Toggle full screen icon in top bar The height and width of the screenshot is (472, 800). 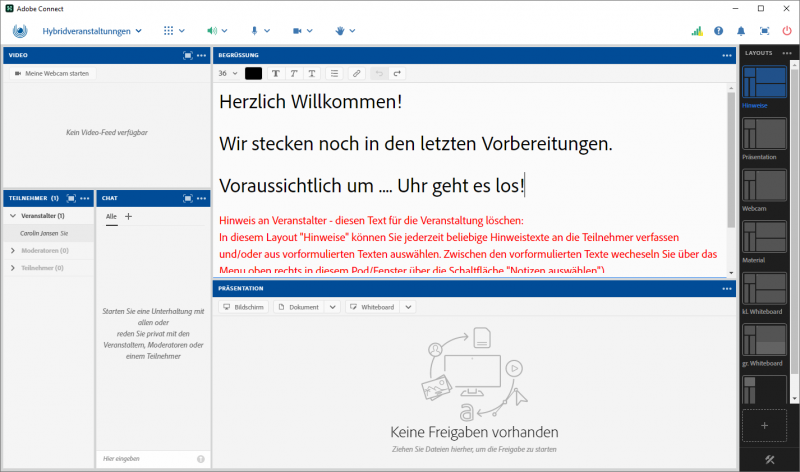pyautogui.click(x=764, y=31)
